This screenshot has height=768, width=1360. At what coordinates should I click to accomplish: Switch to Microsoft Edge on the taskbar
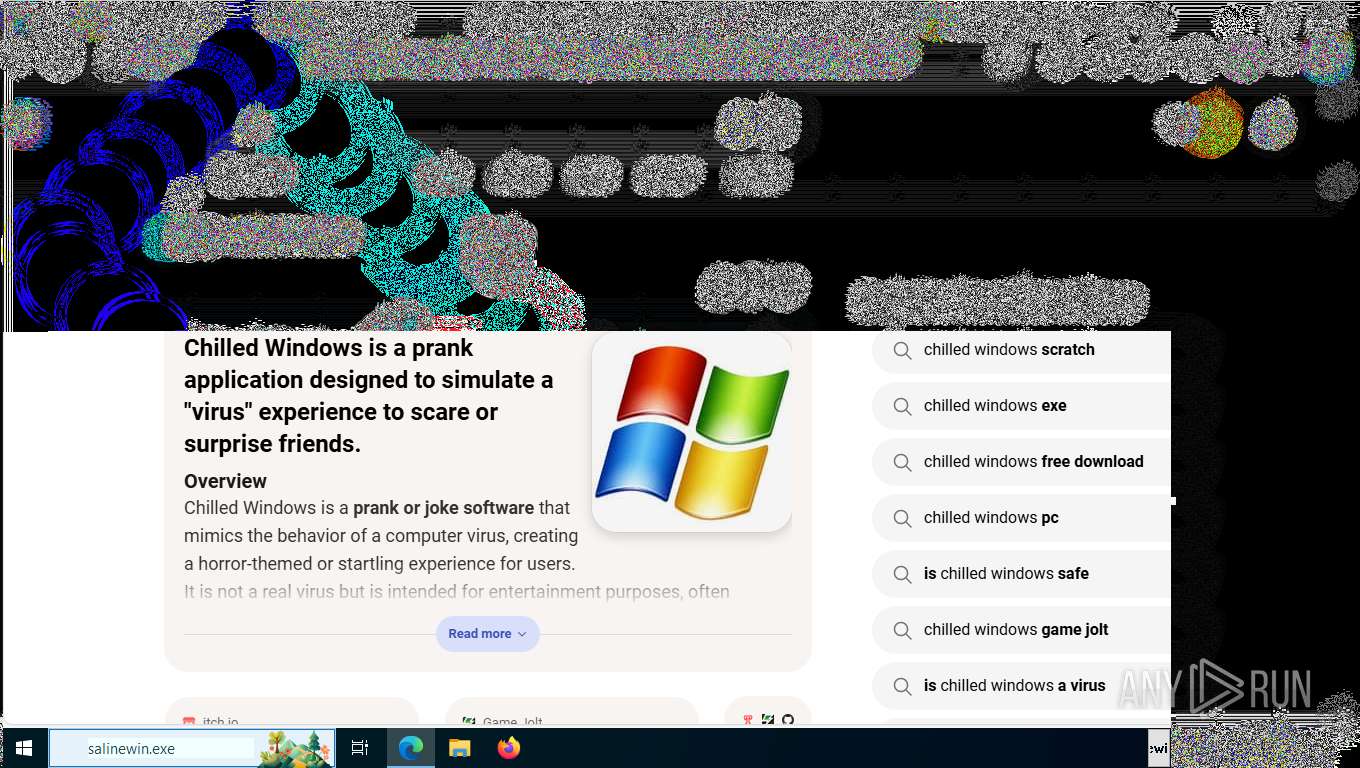(410, 748)
